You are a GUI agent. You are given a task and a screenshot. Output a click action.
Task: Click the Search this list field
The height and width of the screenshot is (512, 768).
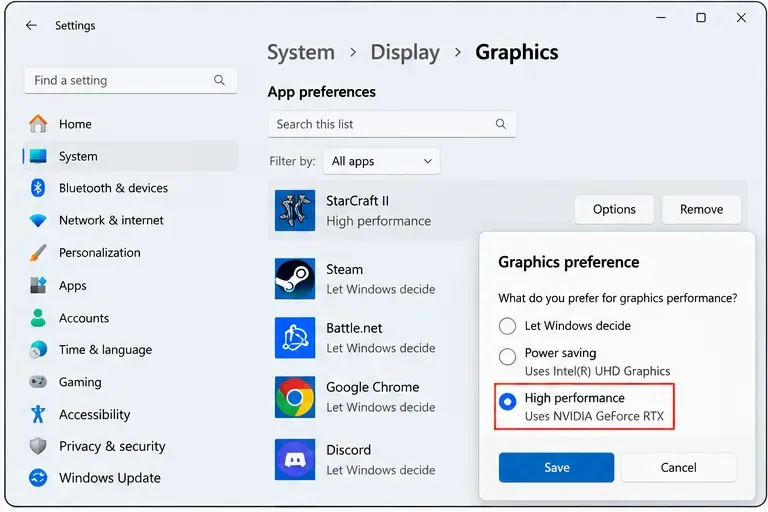click(x=392, y=124)
